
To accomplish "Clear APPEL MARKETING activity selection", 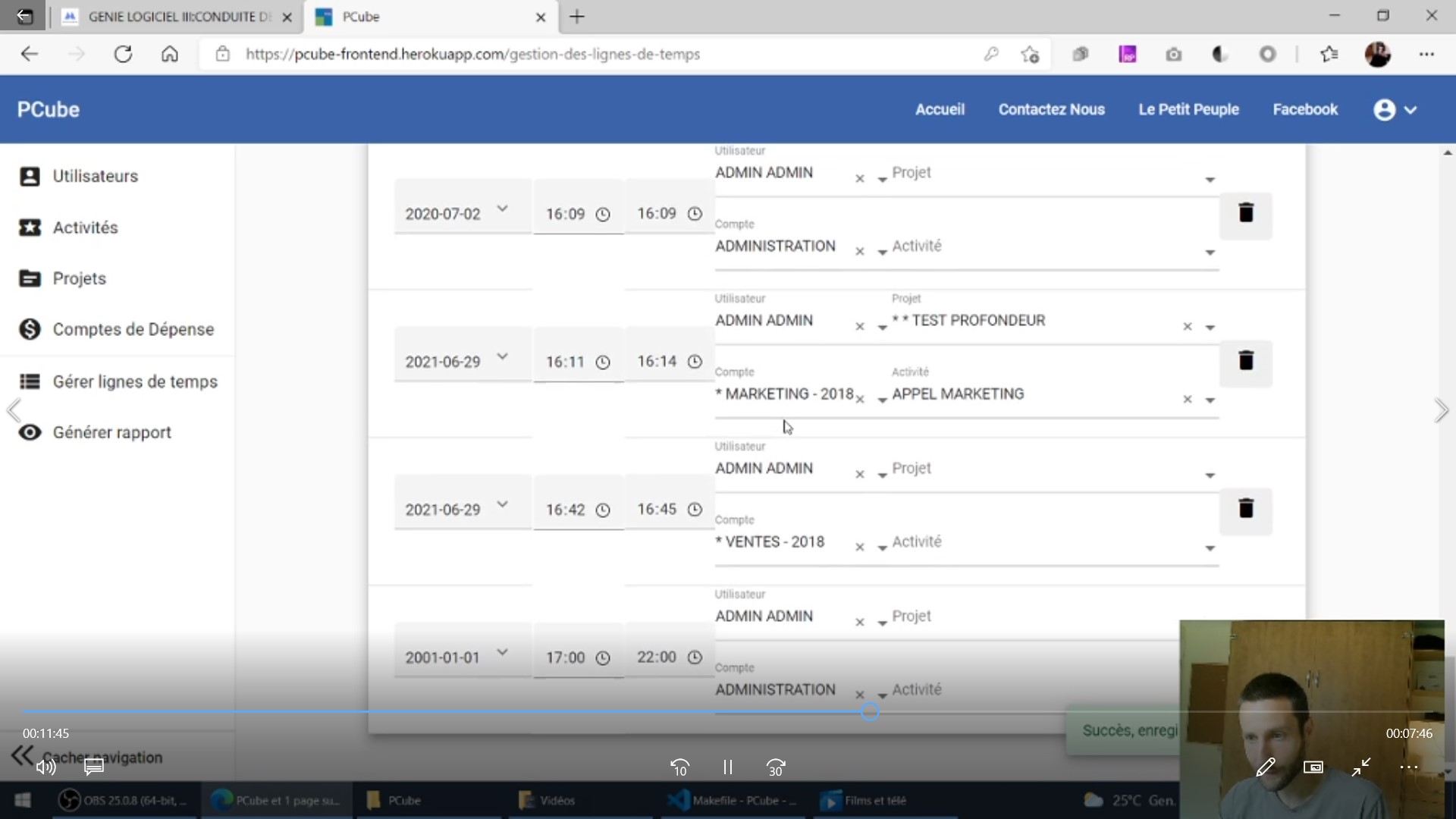I will 1188,400.
